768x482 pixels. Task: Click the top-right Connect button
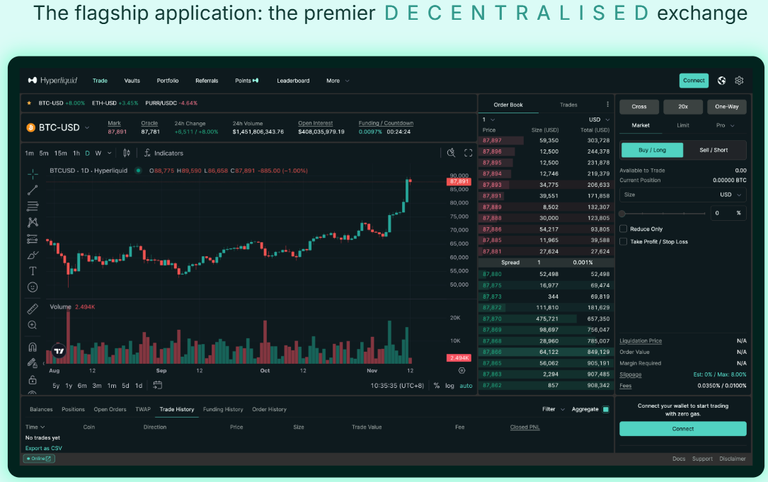point(694,80)
